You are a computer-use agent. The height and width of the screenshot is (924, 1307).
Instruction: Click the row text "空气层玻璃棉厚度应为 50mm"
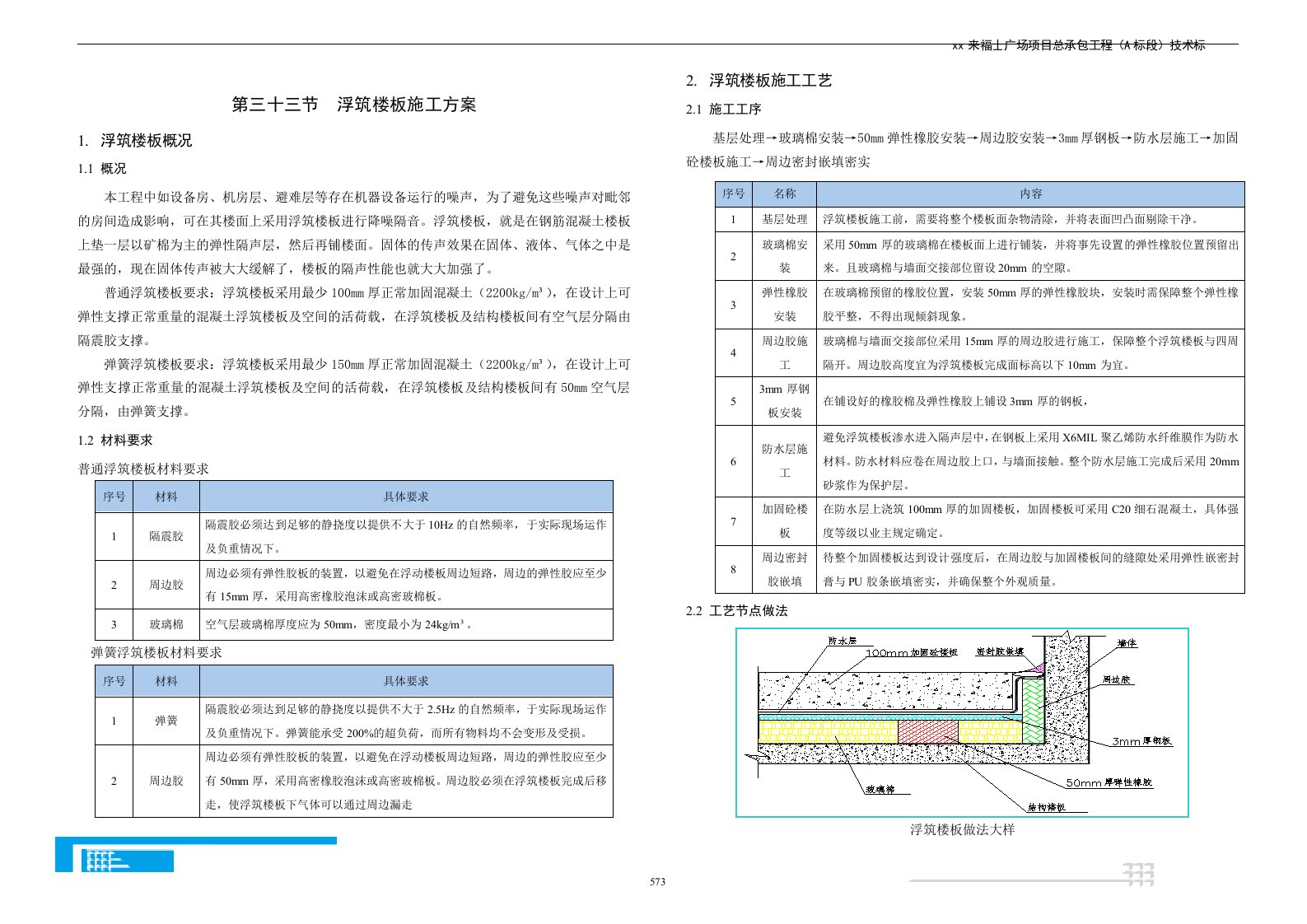(279, 625)
